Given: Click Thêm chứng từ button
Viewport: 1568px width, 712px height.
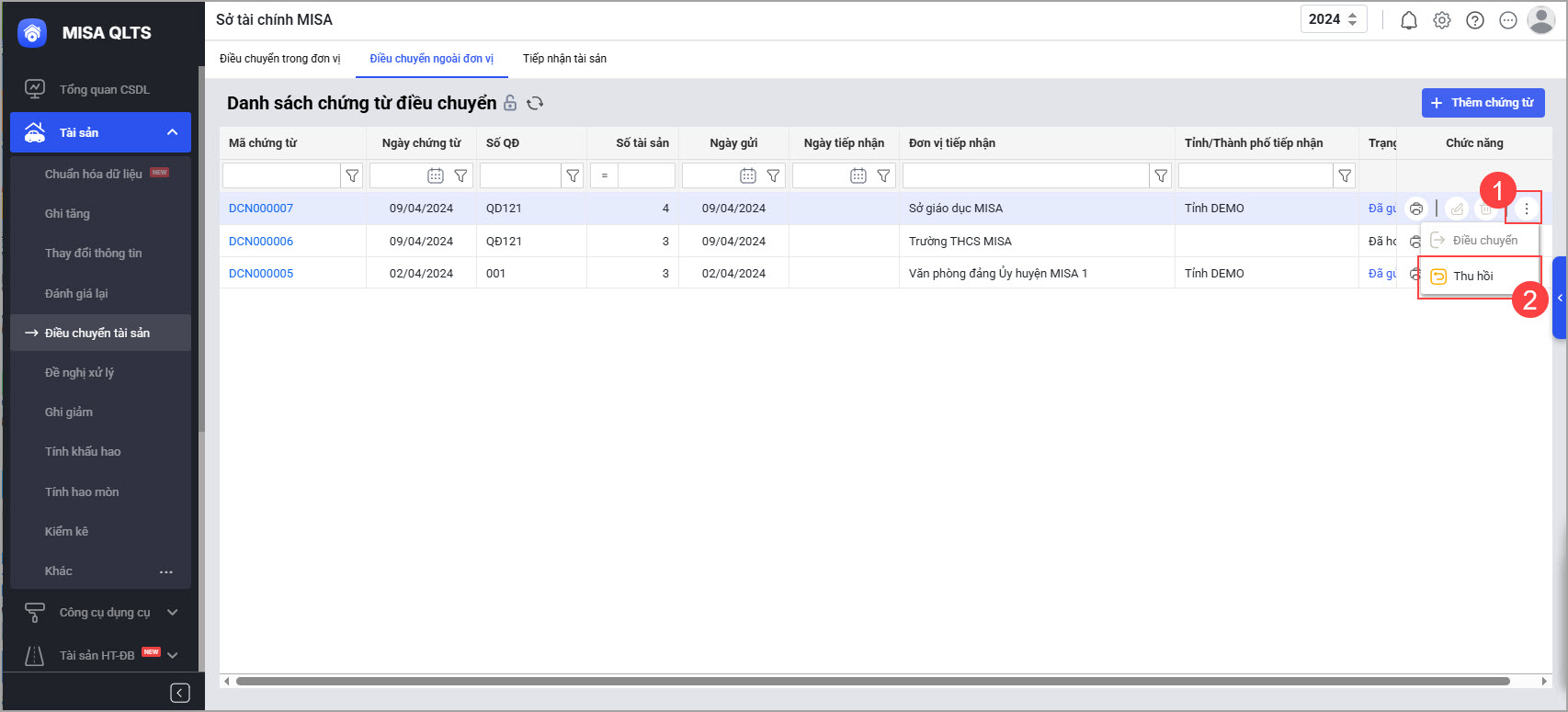Looking at the screenshot, I should point(1483,103).
